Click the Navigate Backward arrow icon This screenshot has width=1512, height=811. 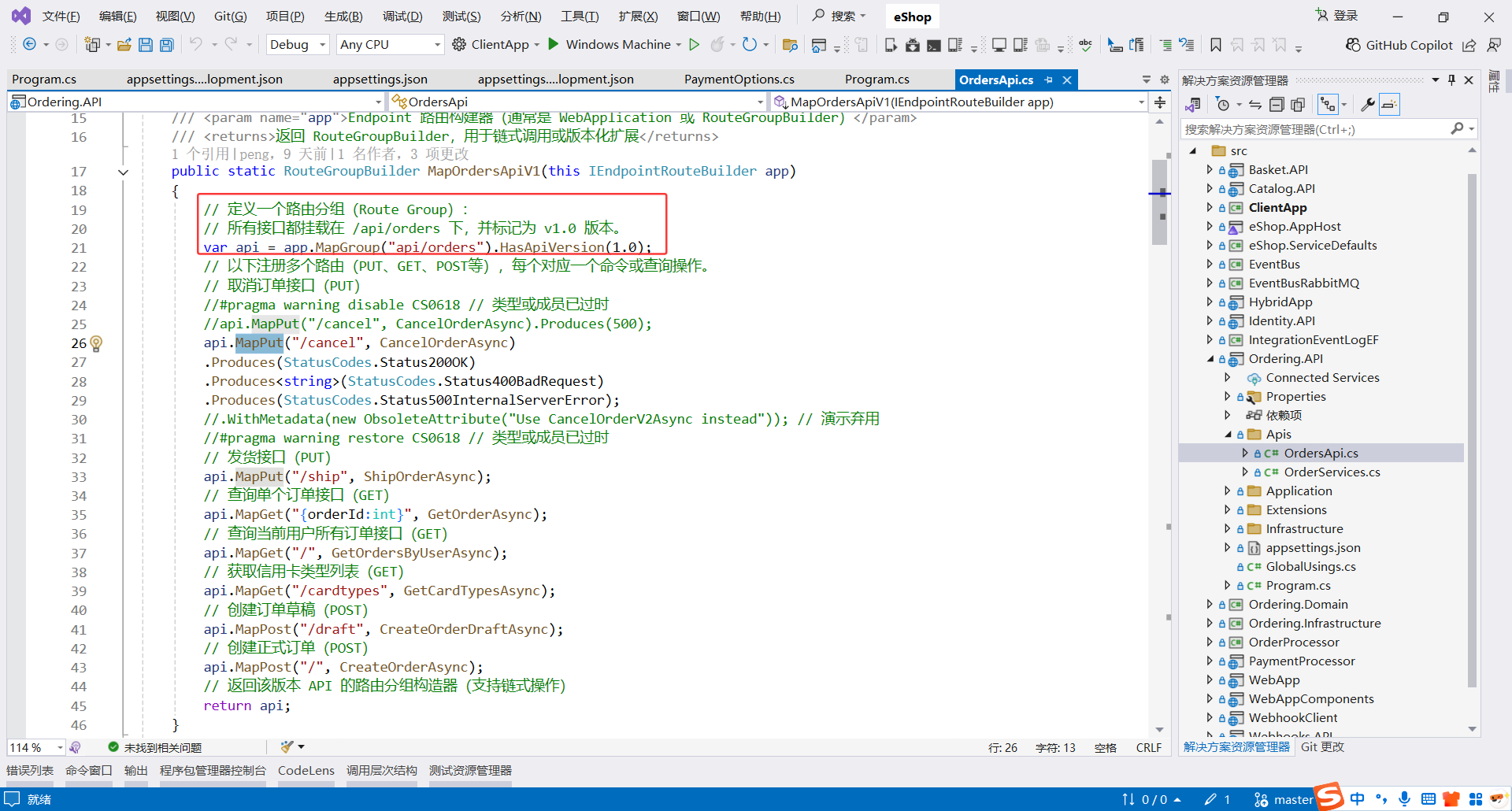pos(29,45)
